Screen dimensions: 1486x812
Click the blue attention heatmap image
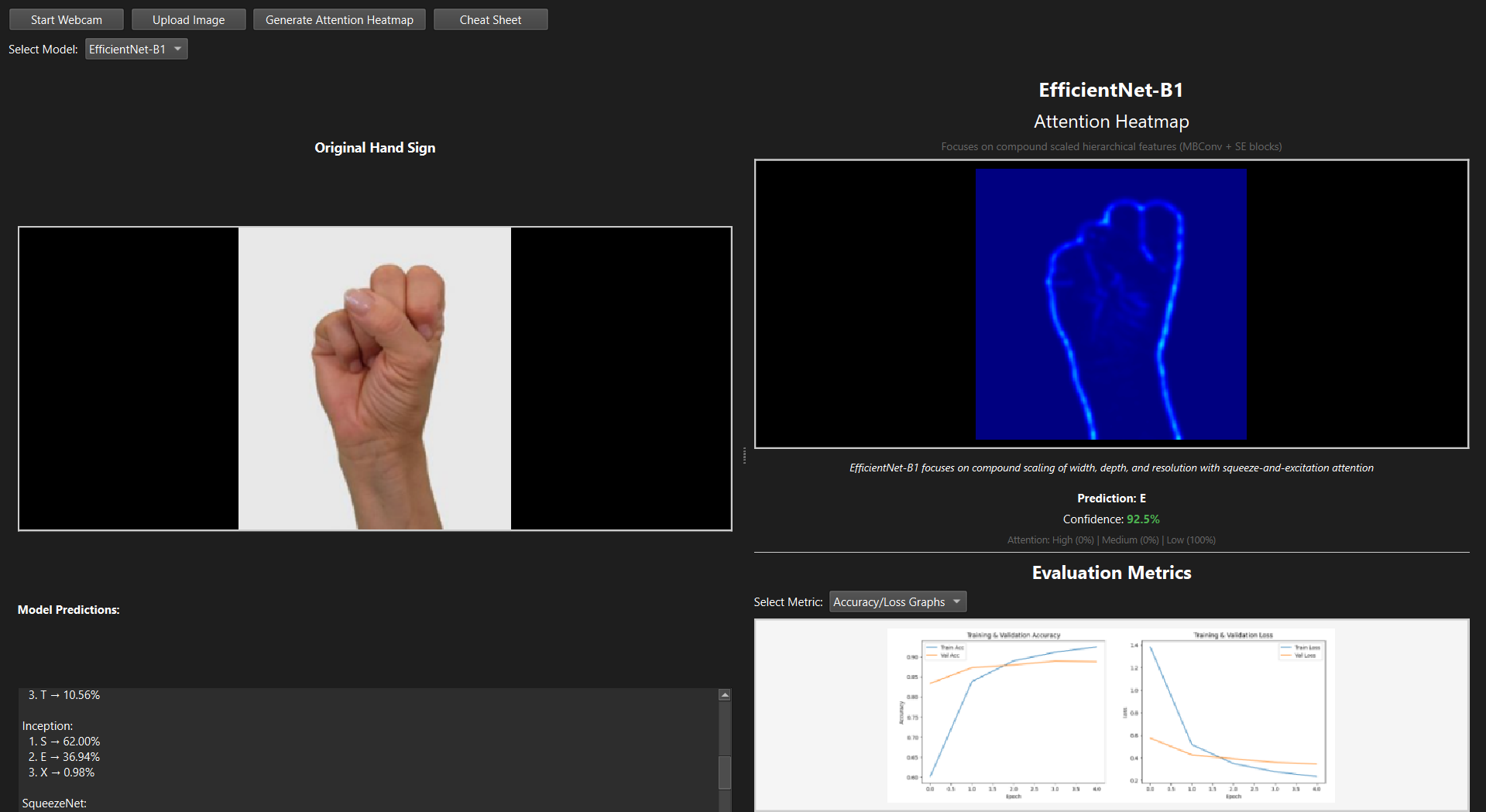(1110, 304)
